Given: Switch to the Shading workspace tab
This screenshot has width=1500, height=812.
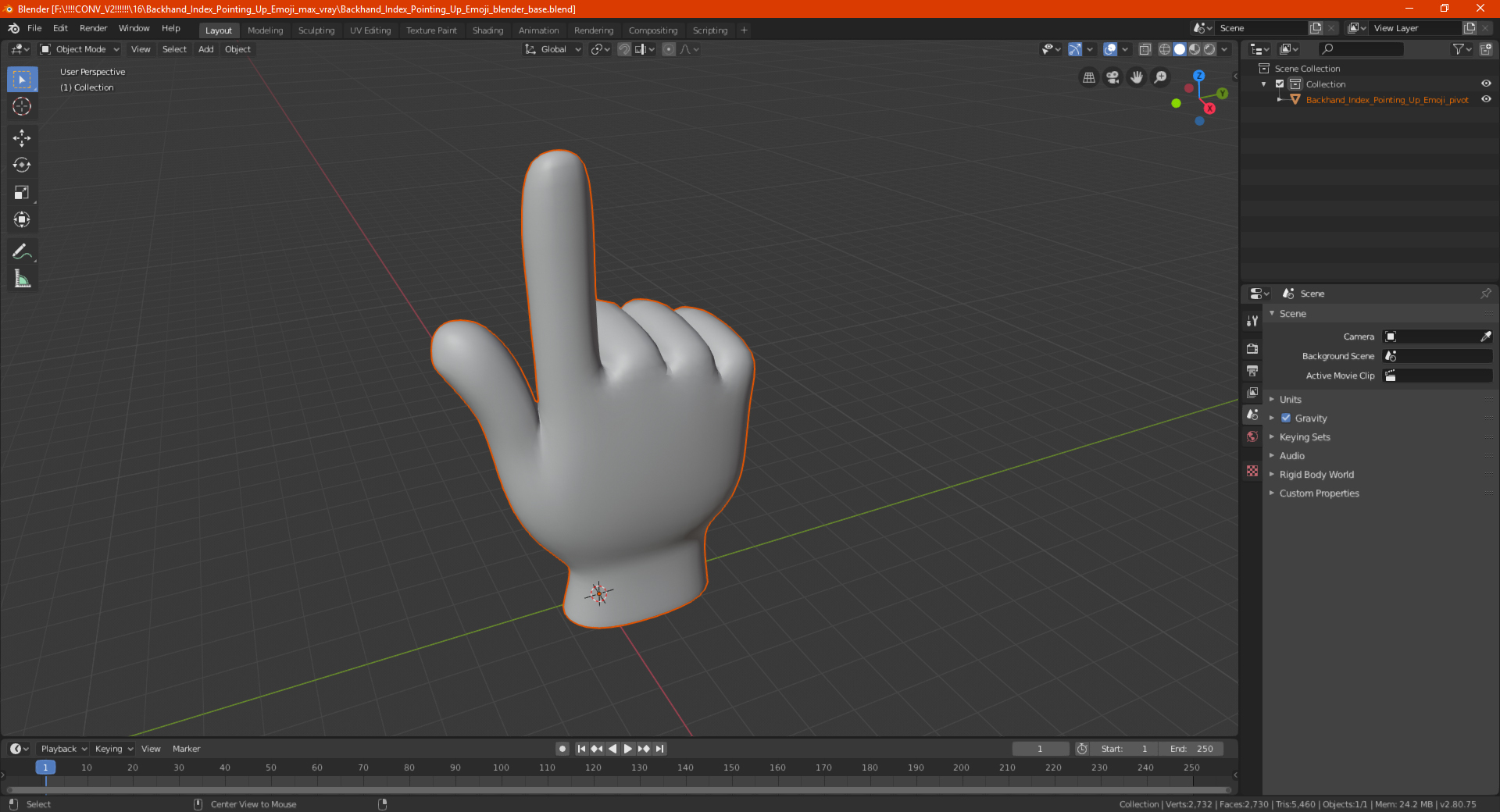Looking at the screenshot, I should point(487,30).
